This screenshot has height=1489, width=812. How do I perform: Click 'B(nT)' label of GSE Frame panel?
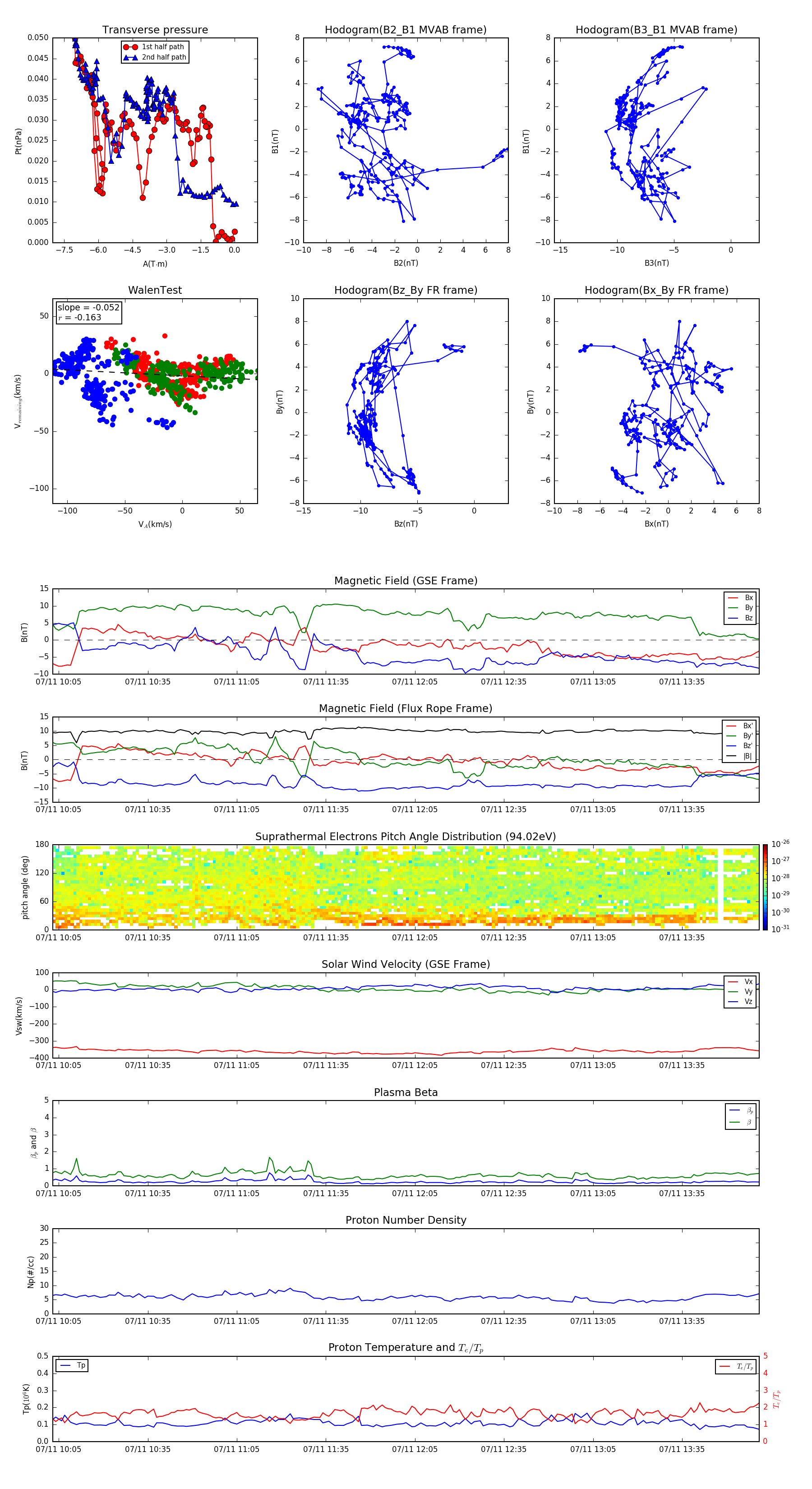24,632
